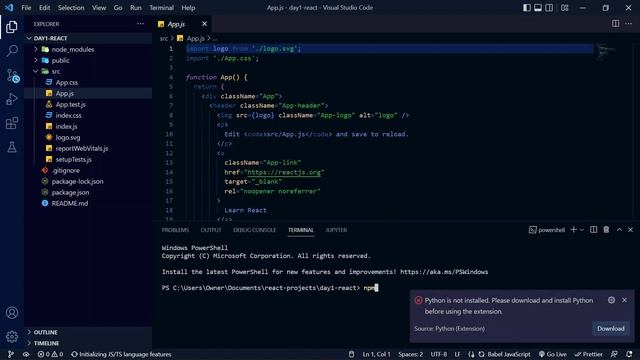The image size is (640, 360).
Task: Click the terminal prompt line with npm
Action: point(270,288)
